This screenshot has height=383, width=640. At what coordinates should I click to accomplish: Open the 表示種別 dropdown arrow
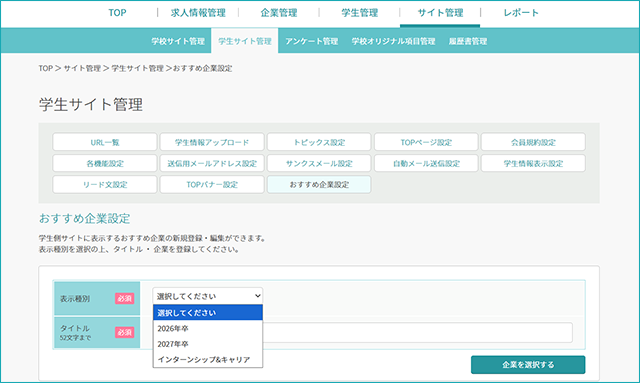click(258, 296)
